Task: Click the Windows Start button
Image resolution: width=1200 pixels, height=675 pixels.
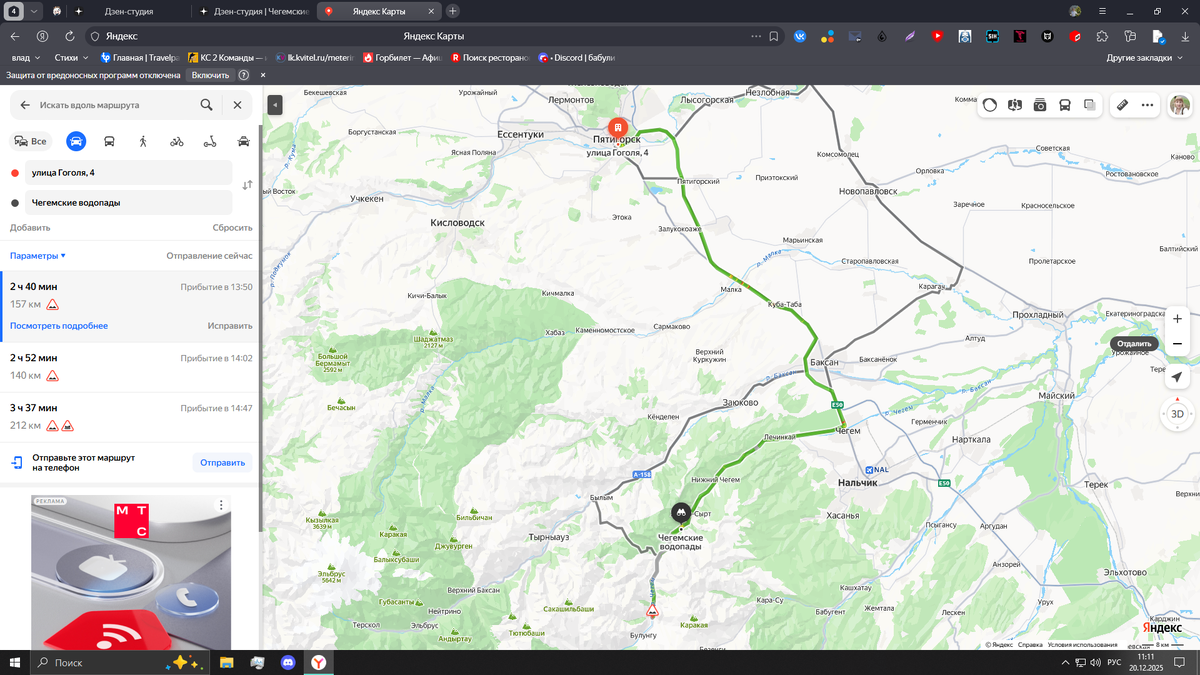Action: click(x=15, y=662)
